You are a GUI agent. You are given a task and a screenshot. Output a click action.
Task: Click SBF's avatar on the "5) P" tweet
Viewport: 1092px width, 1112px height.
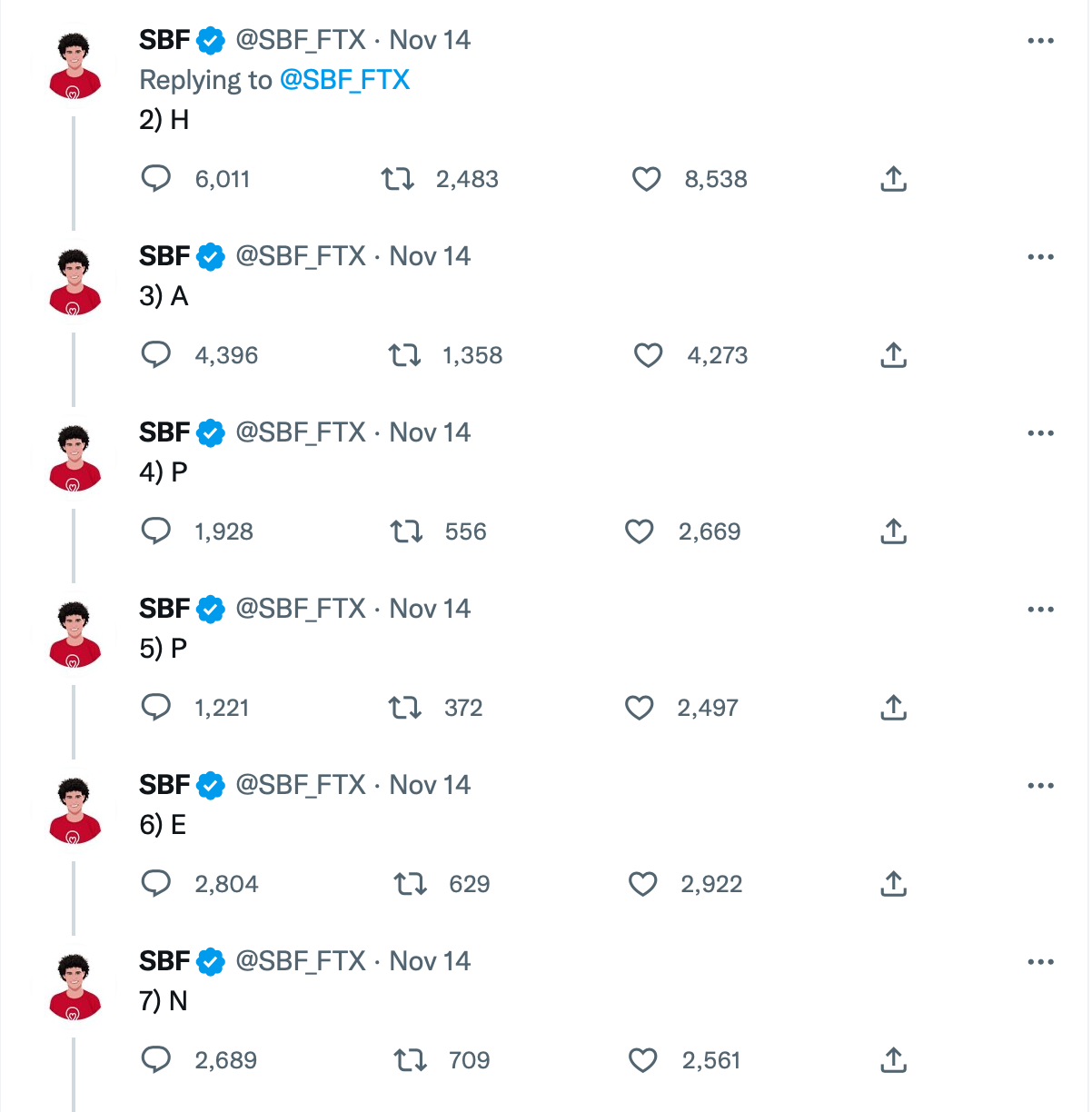pyautogui.click(x=74, y=635)
